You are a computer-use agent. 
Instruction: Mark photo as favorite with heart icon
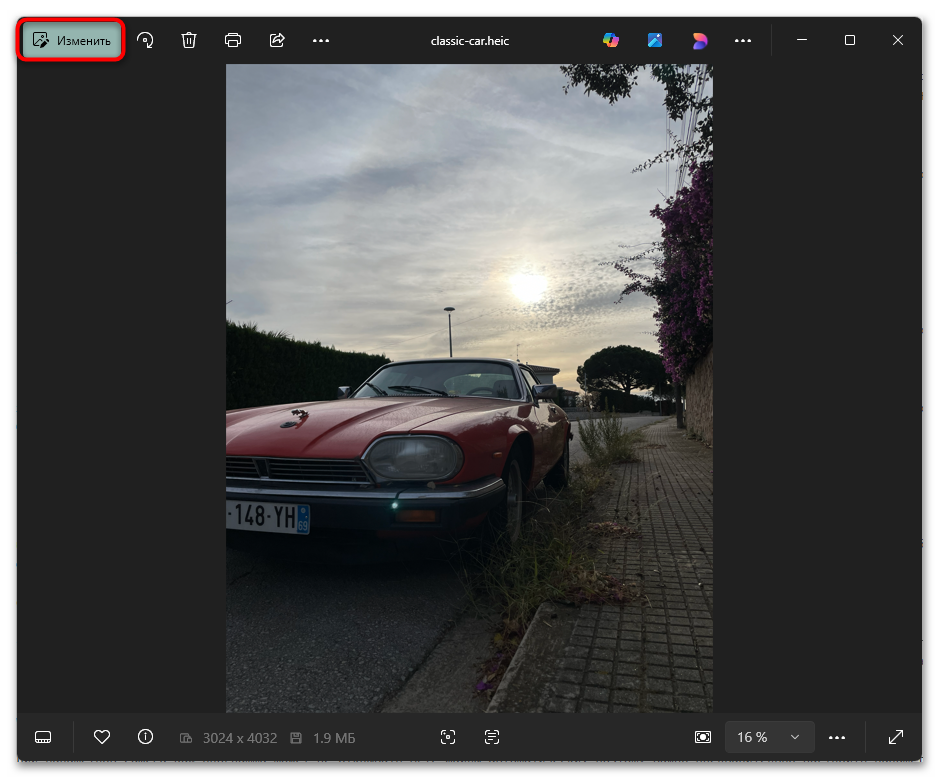click(101, 737)
